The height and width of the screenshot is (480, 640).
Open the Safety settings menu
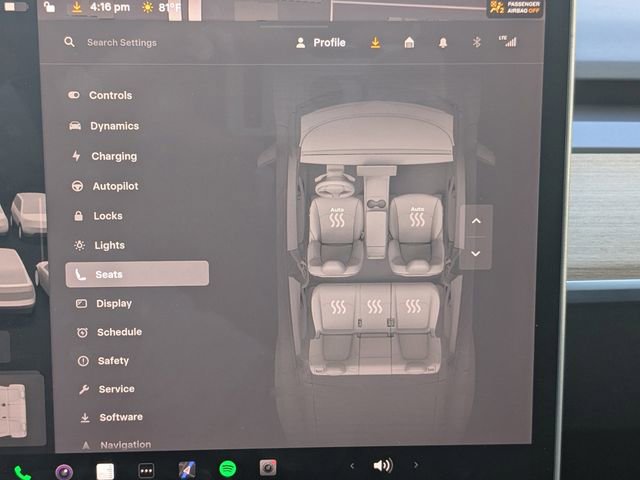[x=103, y=360]
